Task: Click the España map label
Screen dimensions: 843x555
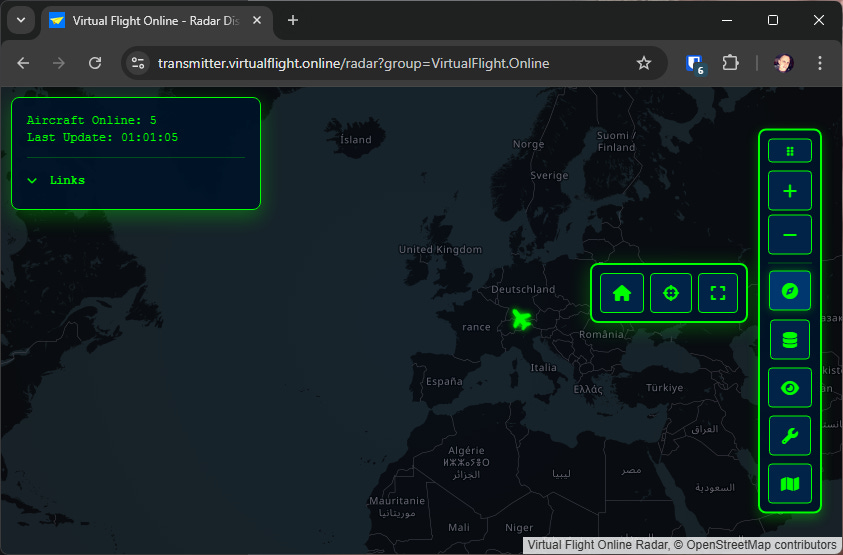Action: pos(444,381)
